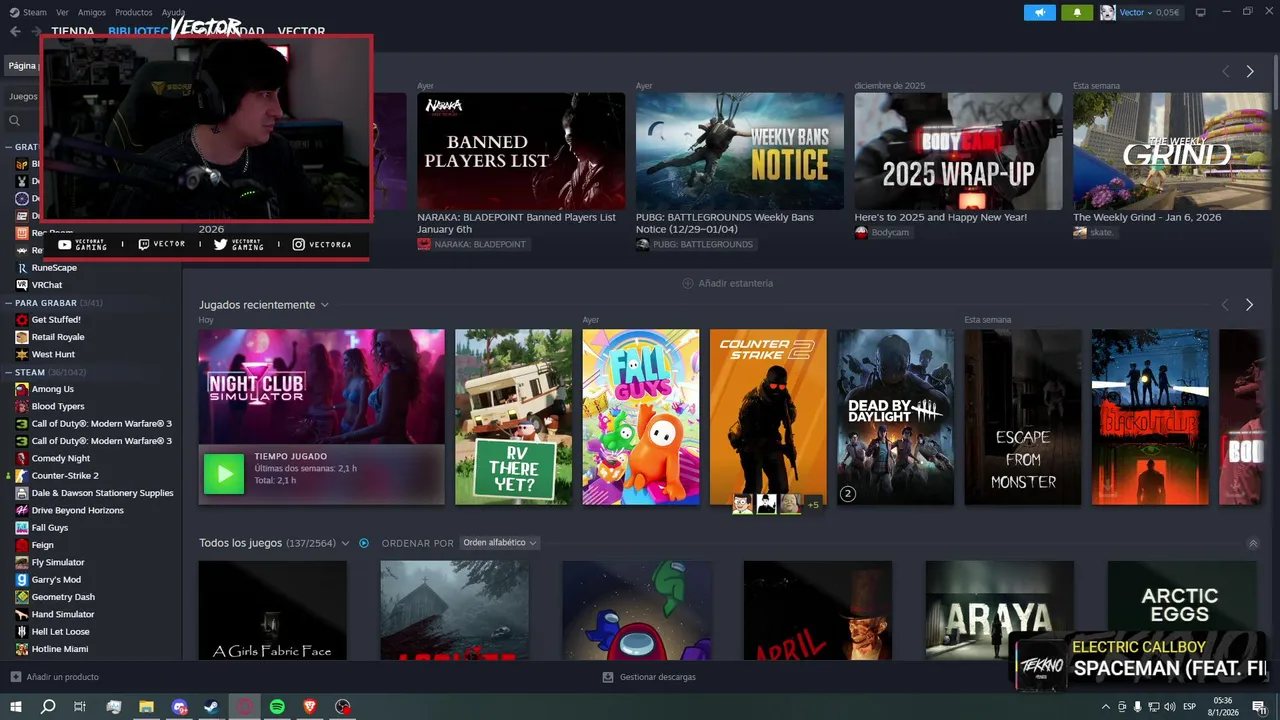Select the Fall Guys cover in recent games
Image resolution: width=1280 pixels, height=720 pixels.
[641, 417]
